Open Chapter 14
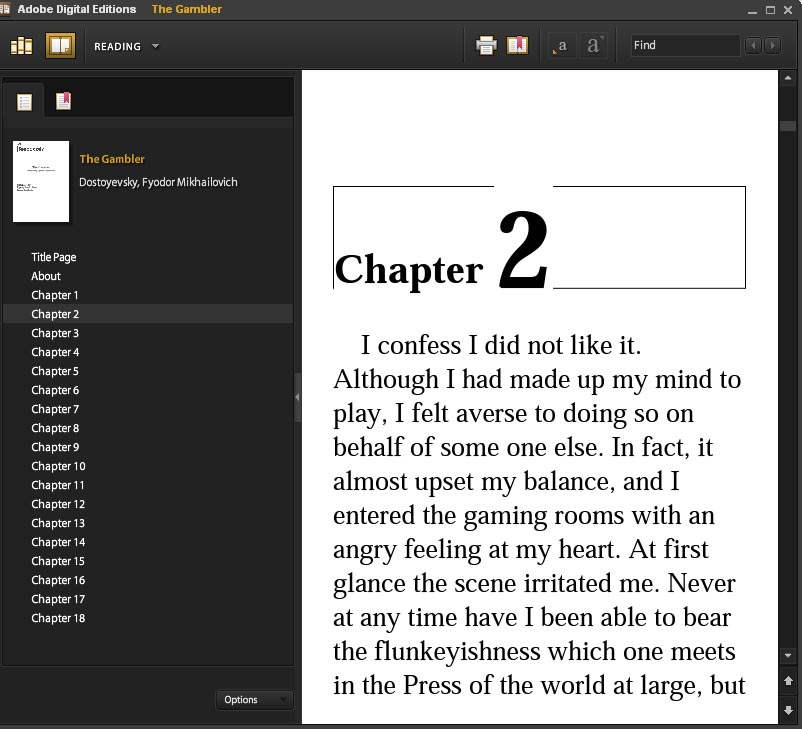The width and height of the screenshot is (802, 729). point(58,542)
